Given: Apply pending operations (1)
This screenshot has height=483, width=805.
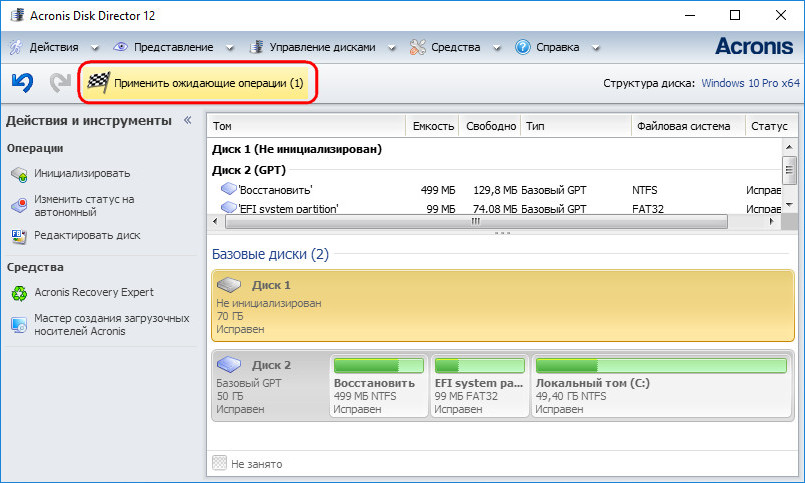Looking at the screenshot, I should tap(198, 83).
